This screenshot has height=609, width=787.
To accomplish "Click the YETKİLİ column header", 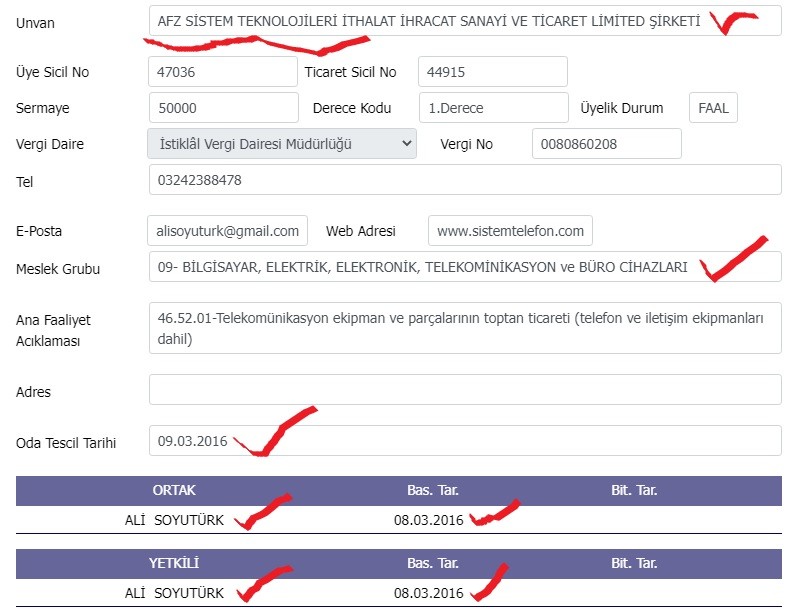I will pyautogui.click(x=174, y=563).
